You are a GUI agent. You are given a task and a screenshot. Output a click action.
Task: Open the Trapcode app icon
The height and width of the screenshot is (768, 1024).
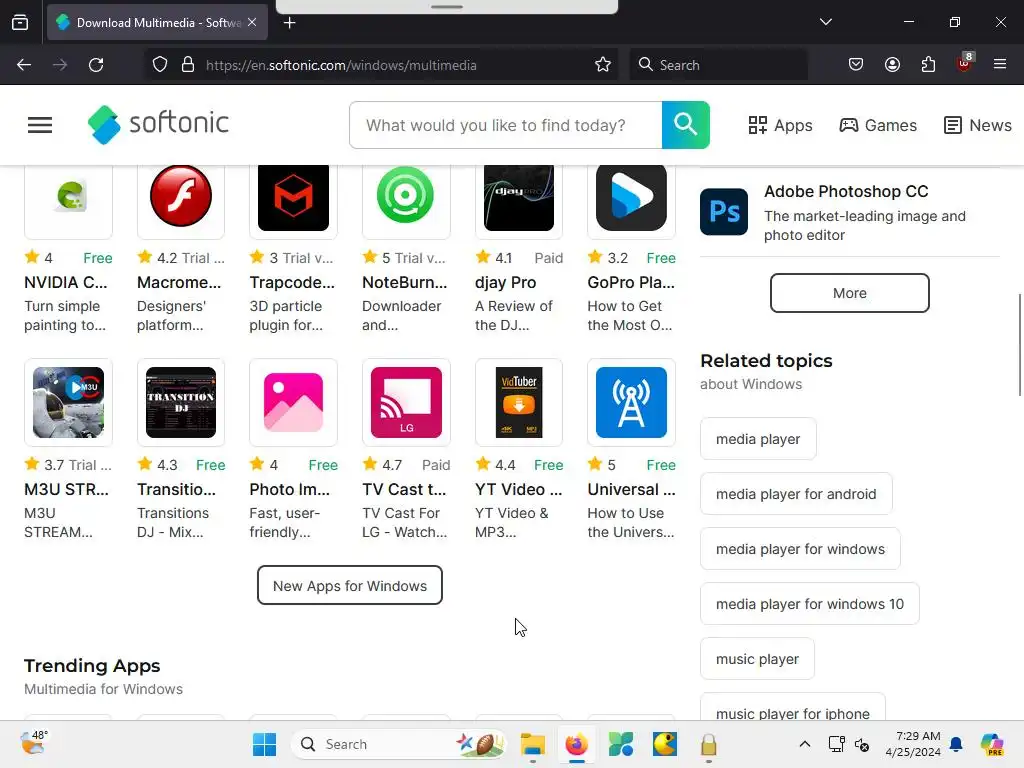click(293, 198)
